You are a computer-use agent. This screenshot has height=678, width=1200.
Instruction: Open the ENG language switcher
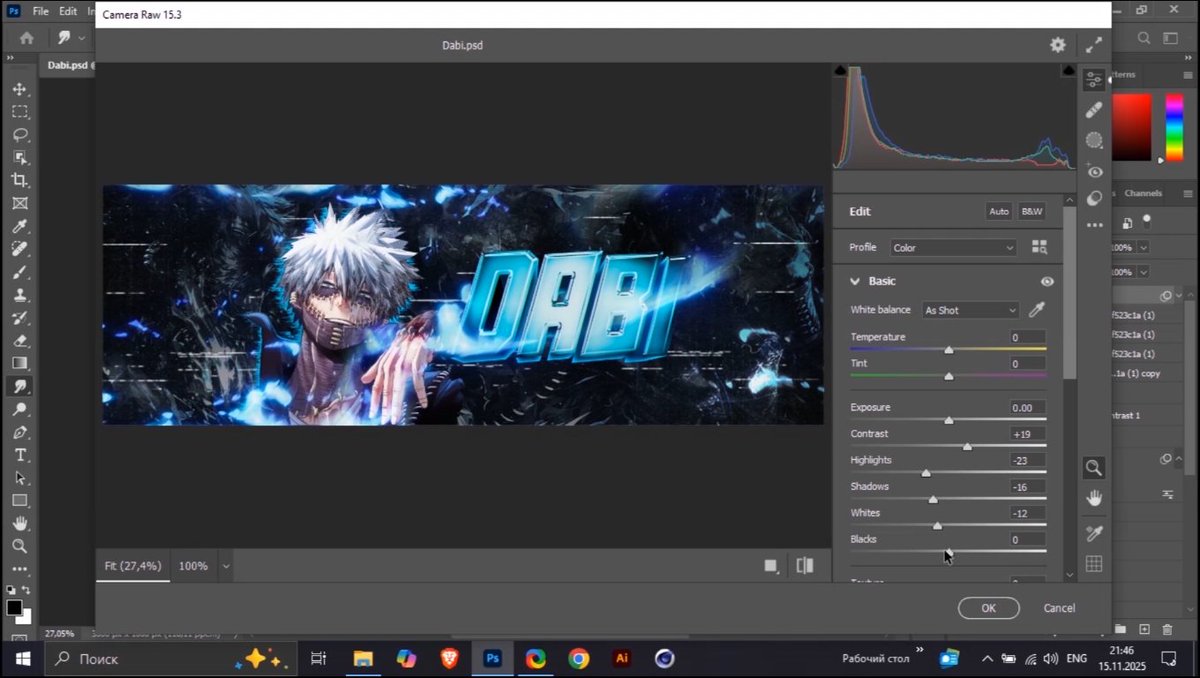click(x=1077, y=659)
